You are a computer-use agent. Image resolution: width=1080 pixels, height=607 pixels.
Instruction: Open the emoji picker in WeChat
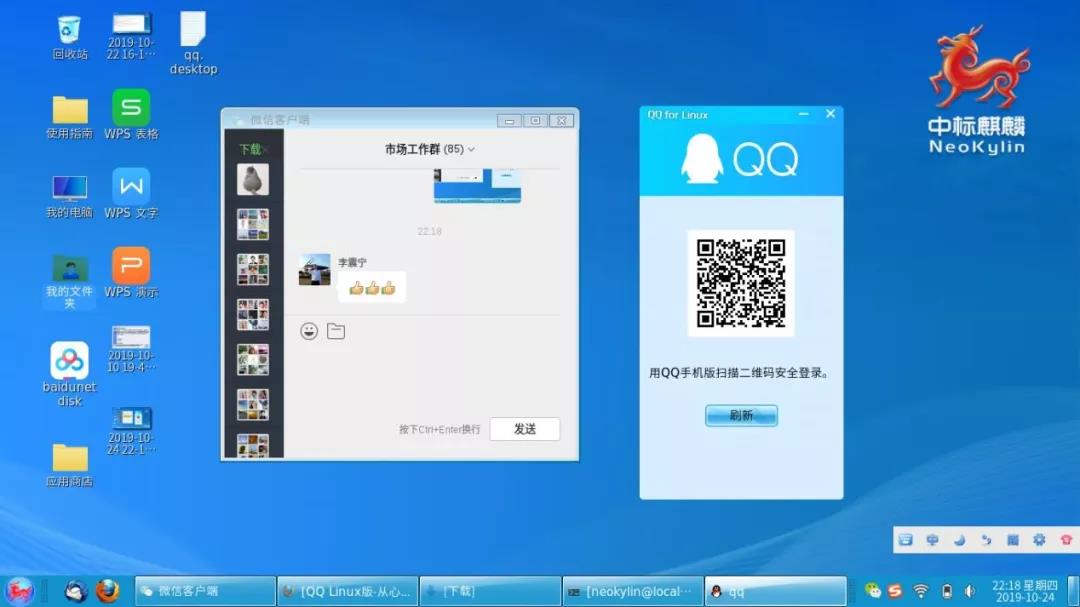pyautogui.click(x=309, y=331)
